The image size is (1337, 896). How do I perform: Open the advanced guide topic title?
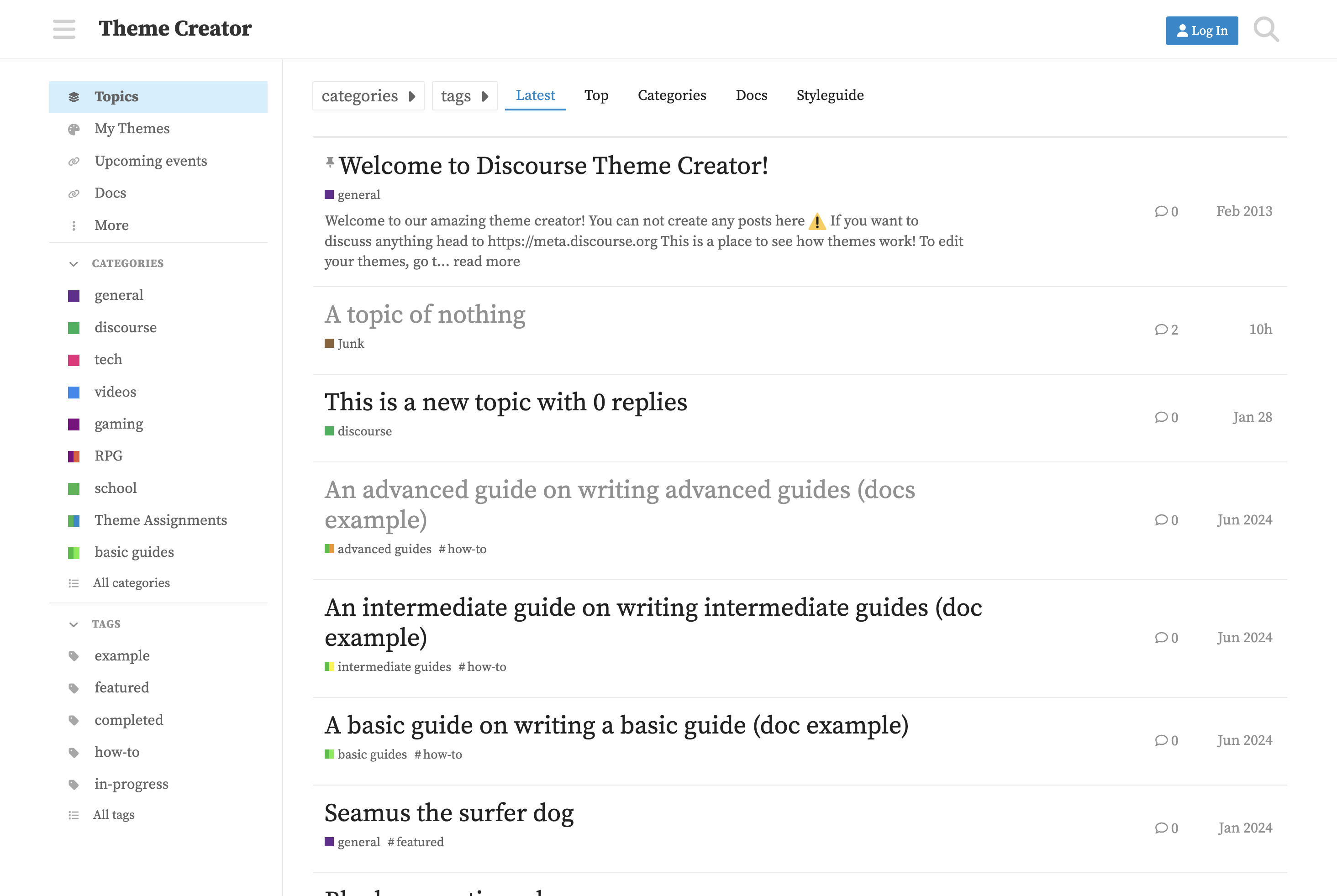click(620, 505)
